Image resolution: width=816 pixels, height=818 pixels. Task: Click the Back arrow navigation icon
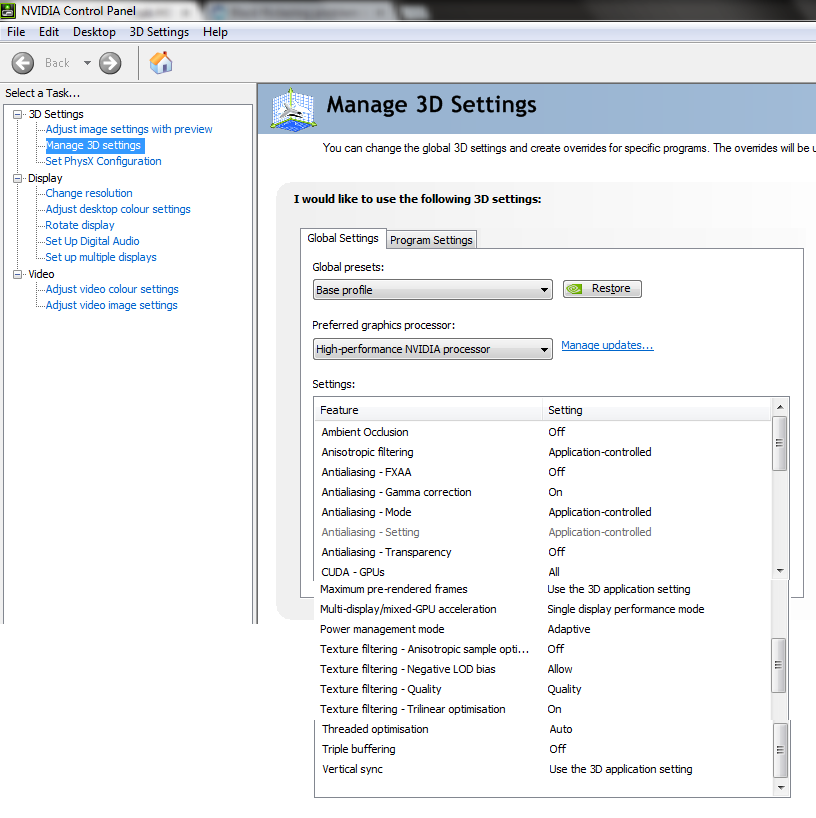(x=23, y=63)
